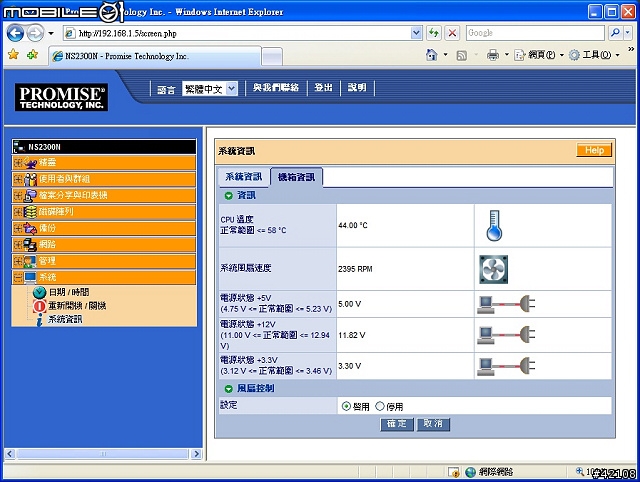Open the Print options dropdown arrow
This screenshot has width=640, height=482.
coord(507,55)
